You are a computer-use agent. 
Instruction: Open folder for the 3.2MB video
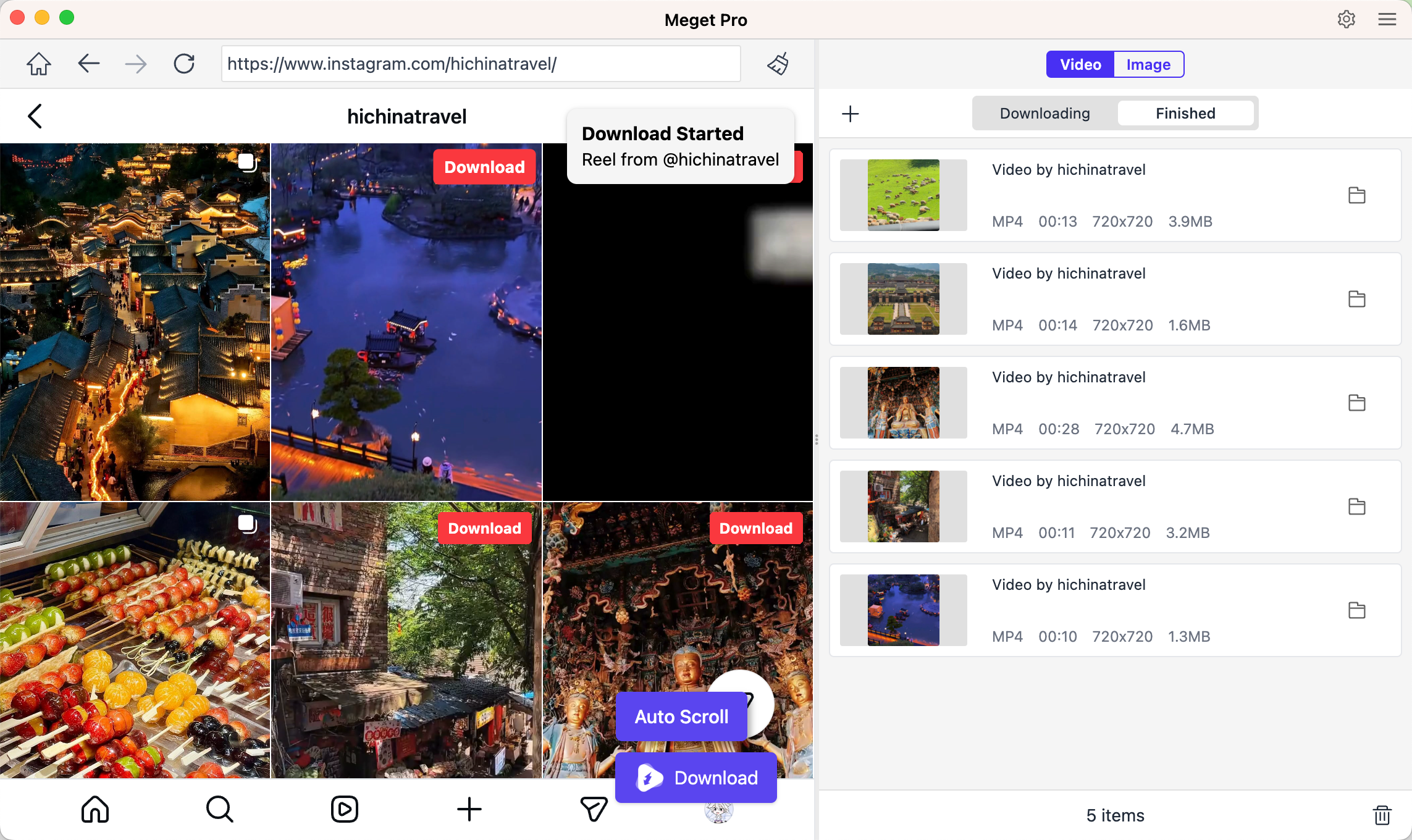click(1357, 506)
